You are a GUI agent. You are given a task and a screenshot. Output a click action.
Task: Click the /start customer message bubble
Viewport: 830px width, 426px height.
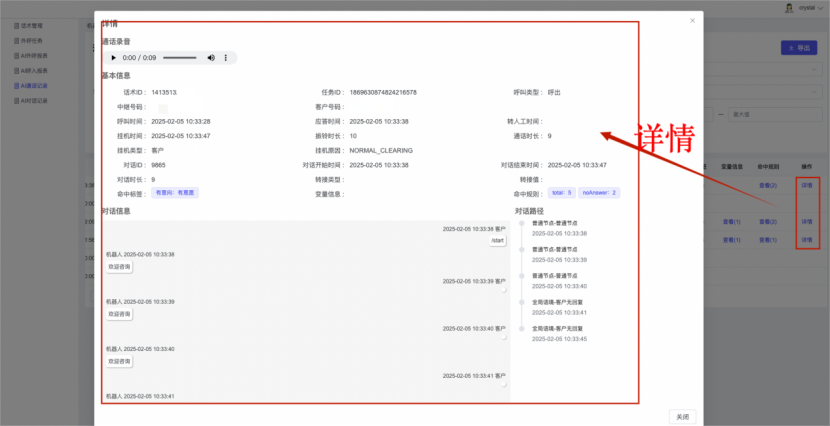tap(497, 241)
